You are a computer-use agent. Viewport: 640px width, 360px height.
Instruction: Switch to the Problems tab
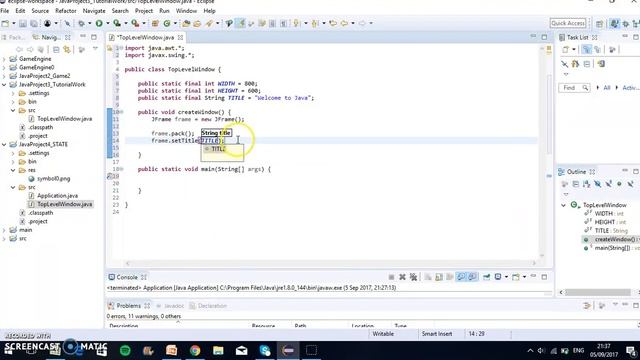pos(129,306)
